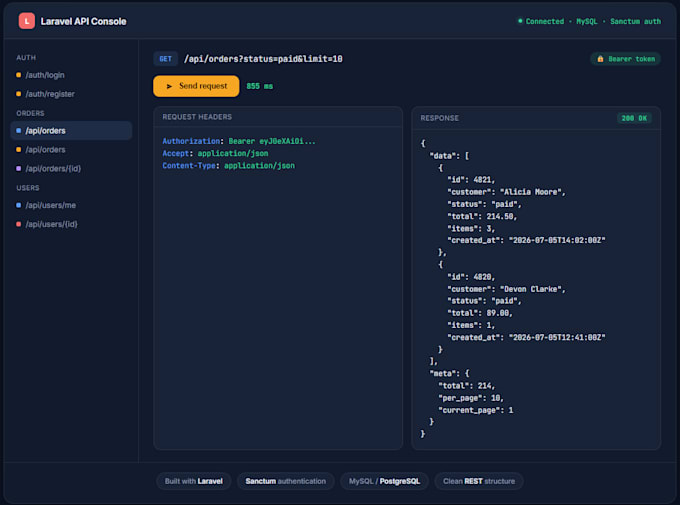Image resolution: width=680 pixels, height=505 pixels.
Task: Click the green connection status dot
Action: [520, 21]
